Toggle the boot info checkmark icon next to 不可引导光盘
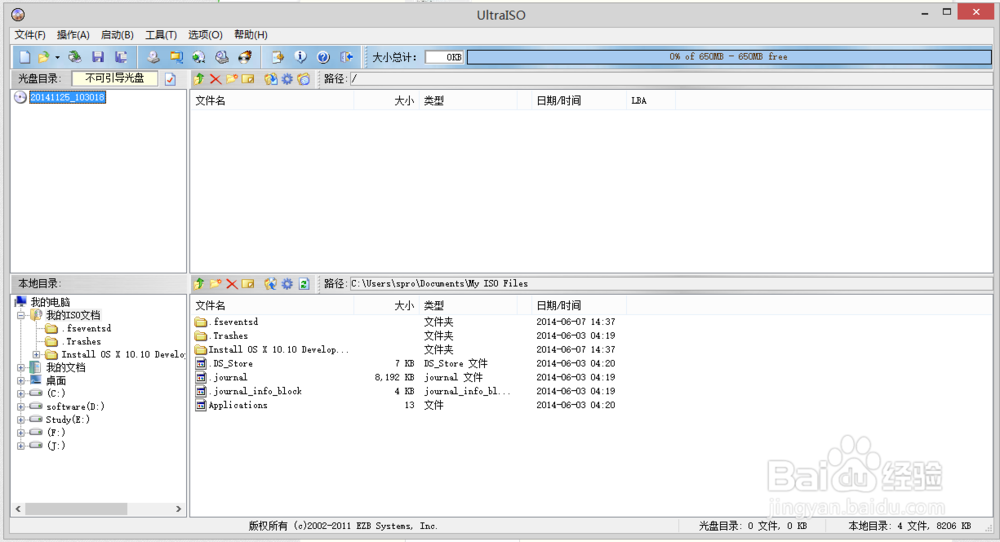The image size is (1000, 542). coord(170,79)
